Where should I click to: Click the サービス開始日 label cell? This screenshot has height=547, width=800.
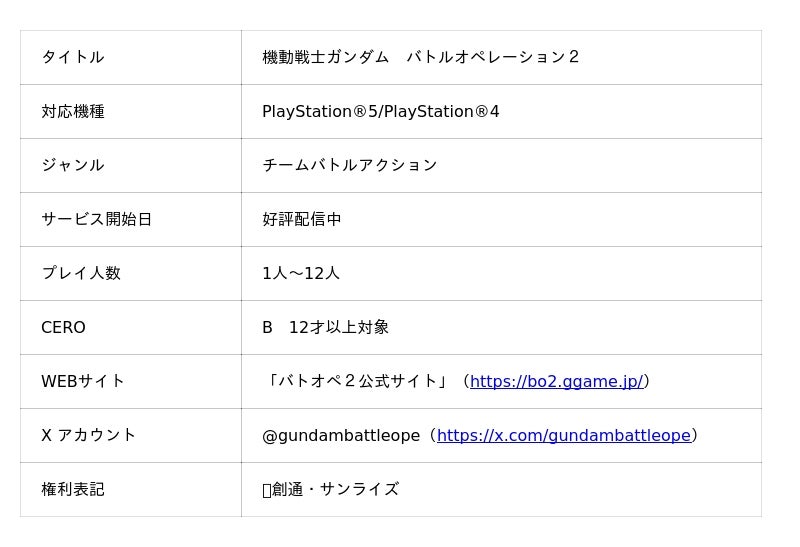click(96, 219)
